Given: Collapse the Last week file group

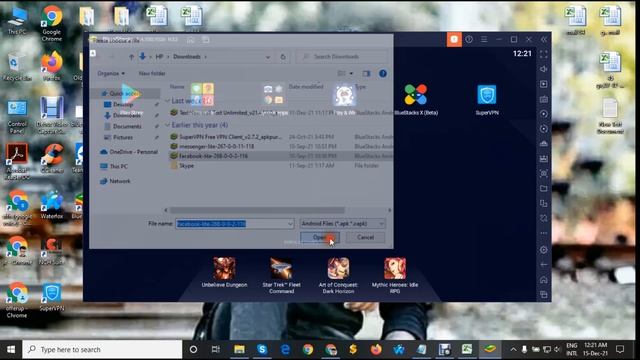Looking at the screenshot, I should [167, 100].
